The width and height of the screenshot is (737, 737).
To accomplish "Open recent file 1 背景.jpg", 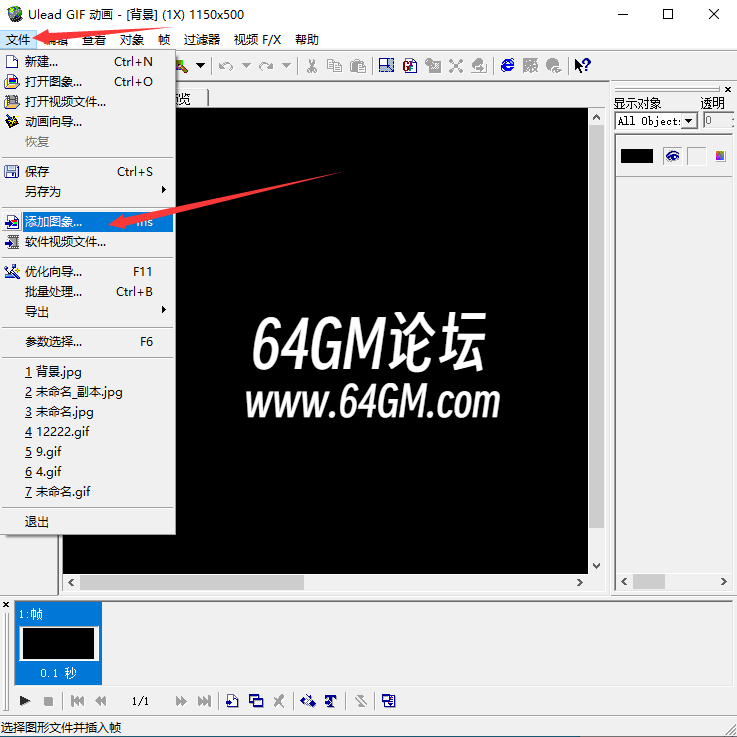I will (x=88, y=372).
